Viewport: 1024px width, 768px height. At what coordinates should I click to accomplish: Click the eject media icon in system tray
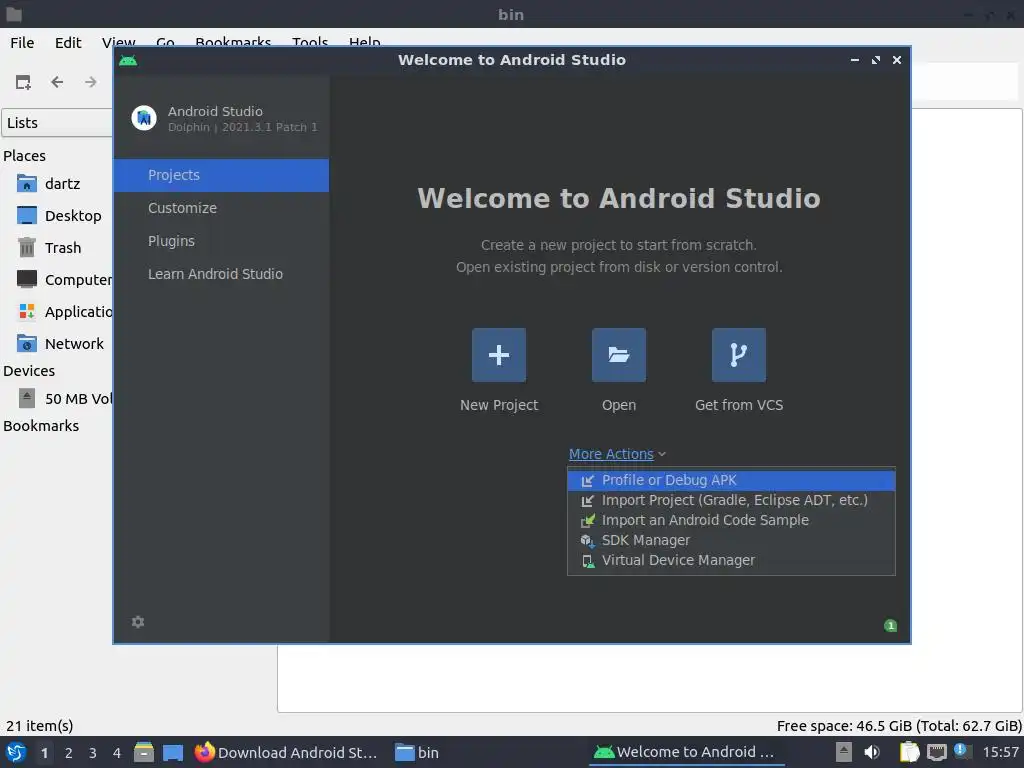click(x=844, y=752)
